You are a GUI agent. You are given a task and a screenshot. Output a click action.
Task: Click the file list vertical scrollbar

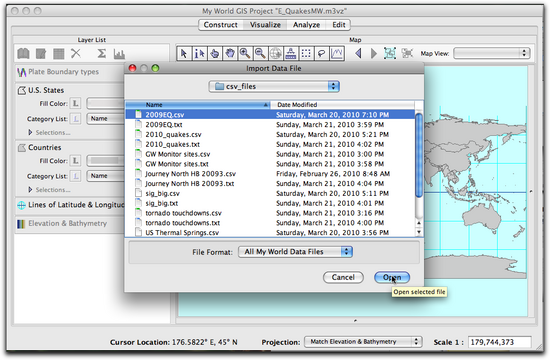coord(418,155)
